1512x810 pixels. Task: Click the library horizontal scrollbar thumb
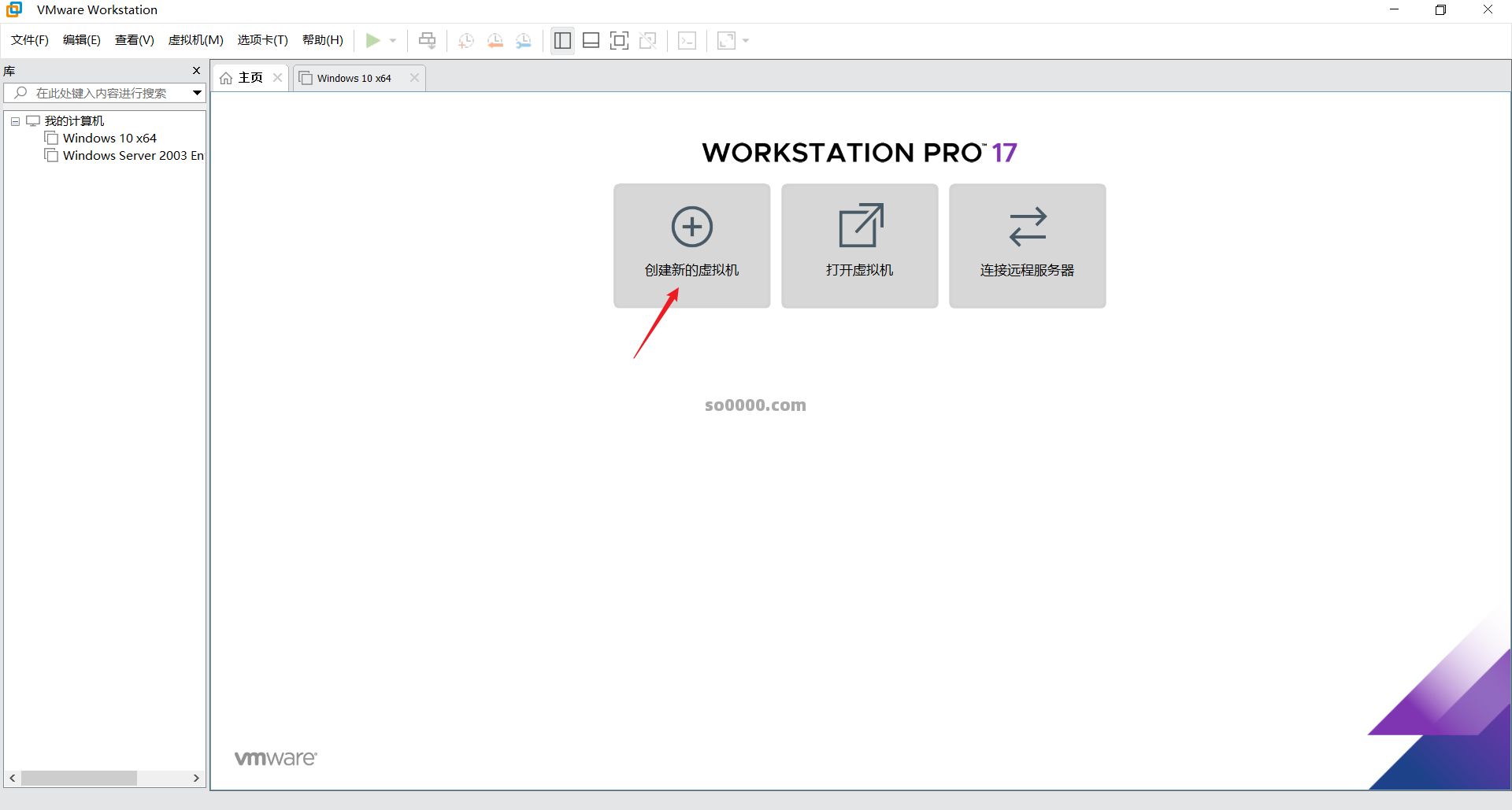79,778
